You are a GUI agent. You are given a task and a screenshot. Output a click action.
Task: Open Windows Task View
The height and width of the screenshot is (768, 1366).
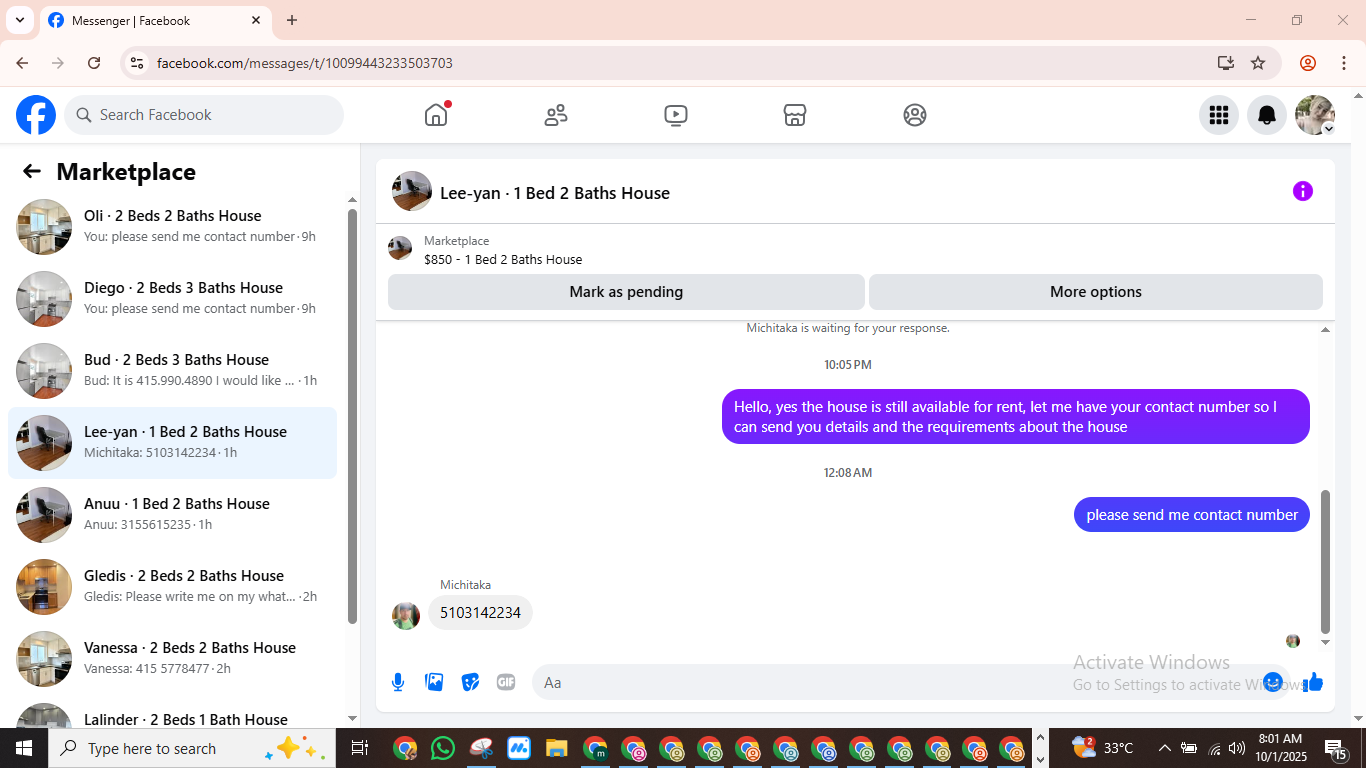pyautogui.click(x=360, y=748)
